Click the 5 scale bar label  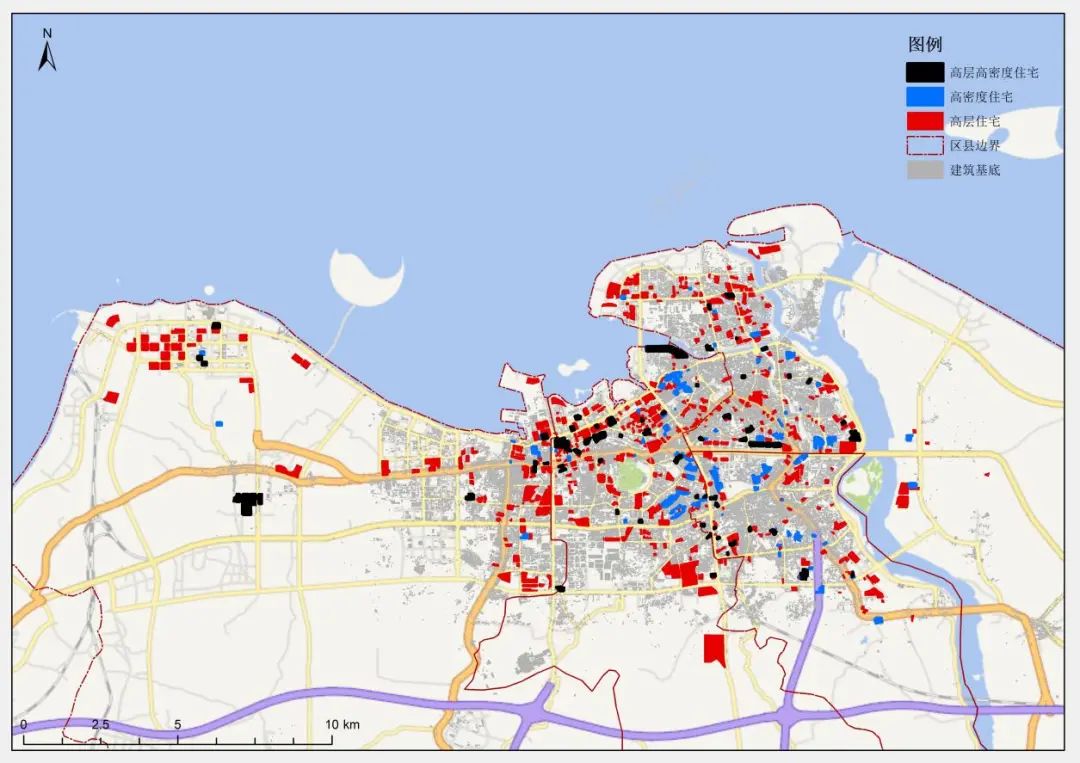pyautogui.click(x=178, y=724)
